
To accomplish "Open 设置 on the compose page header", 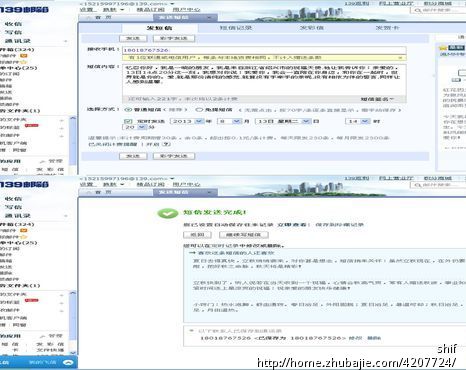I will 86,10.
